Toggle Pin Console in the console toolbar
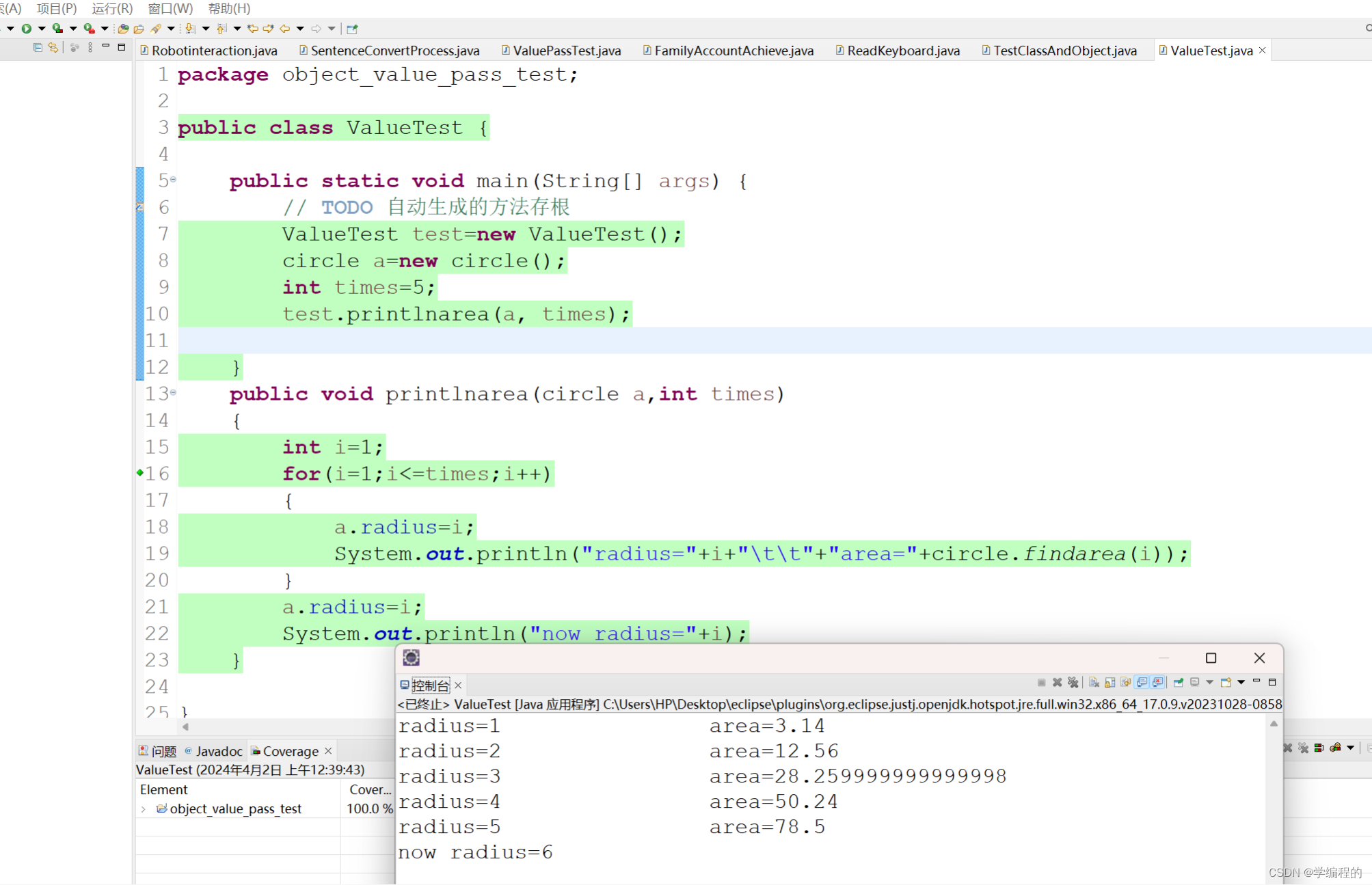The image size is (1372, 885). pyautogui.click(x=1179, y=682)
